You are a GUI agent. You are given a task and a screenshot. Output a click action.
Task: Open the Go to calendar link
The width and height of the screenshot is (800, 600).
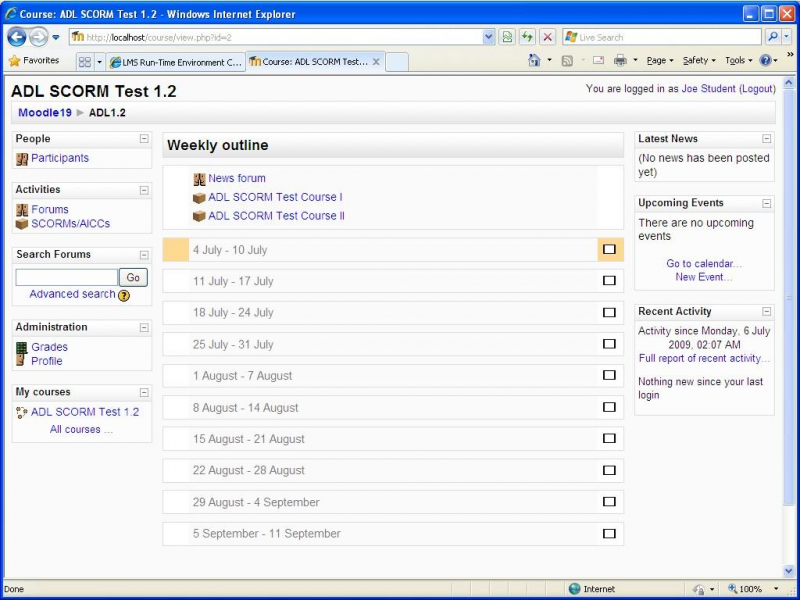tap(704, 264)
